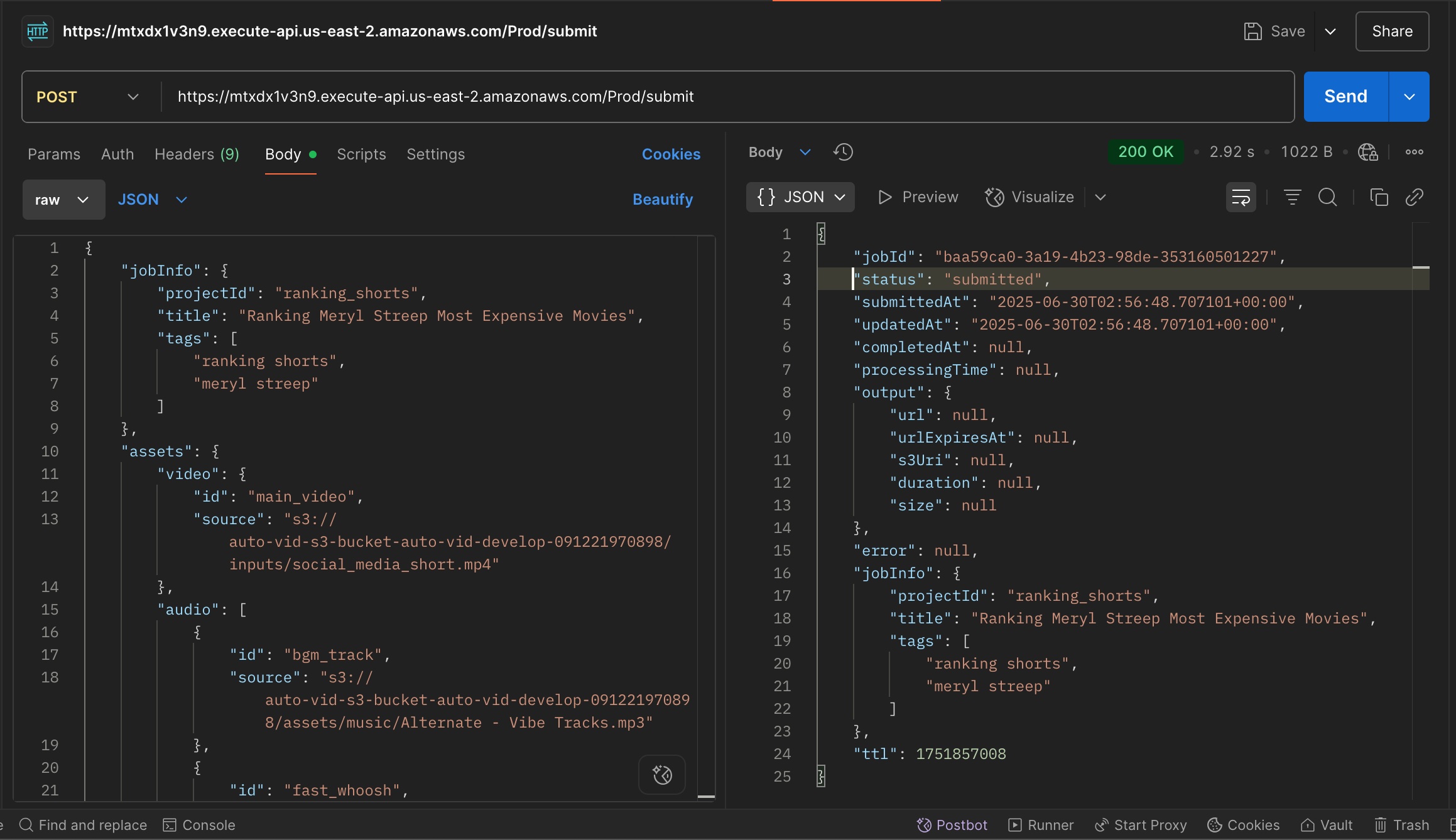Click the Postbot AI icon in the request editor
The width and height of the screenshot is (1456, 840).
click(x=662, y=775)
